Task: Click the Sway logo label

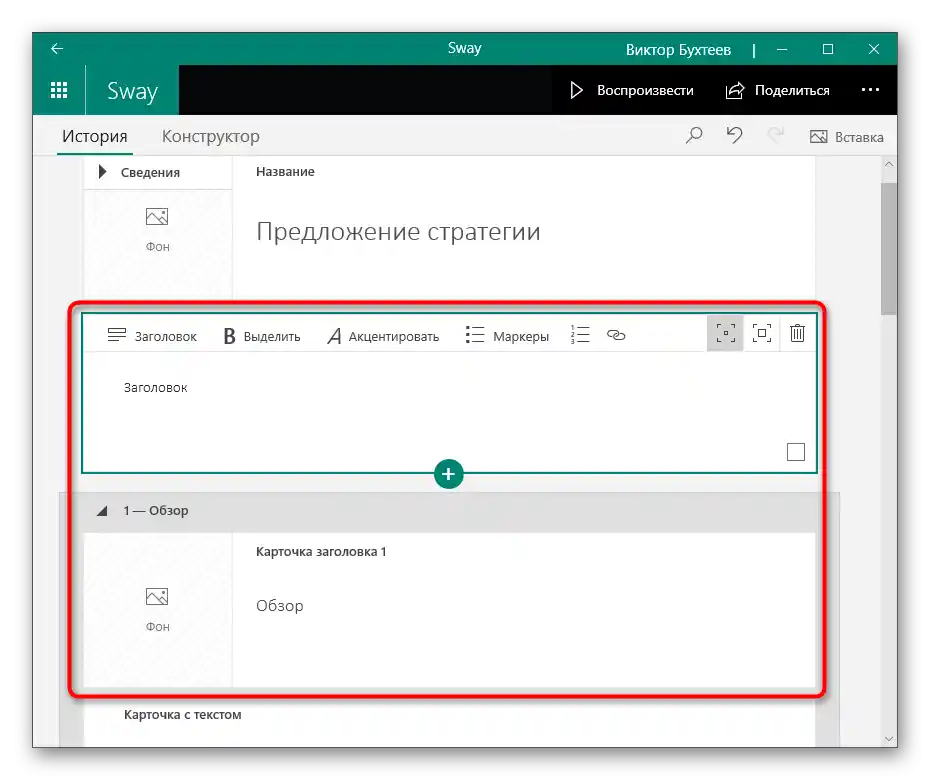Action: click(132, 91)
